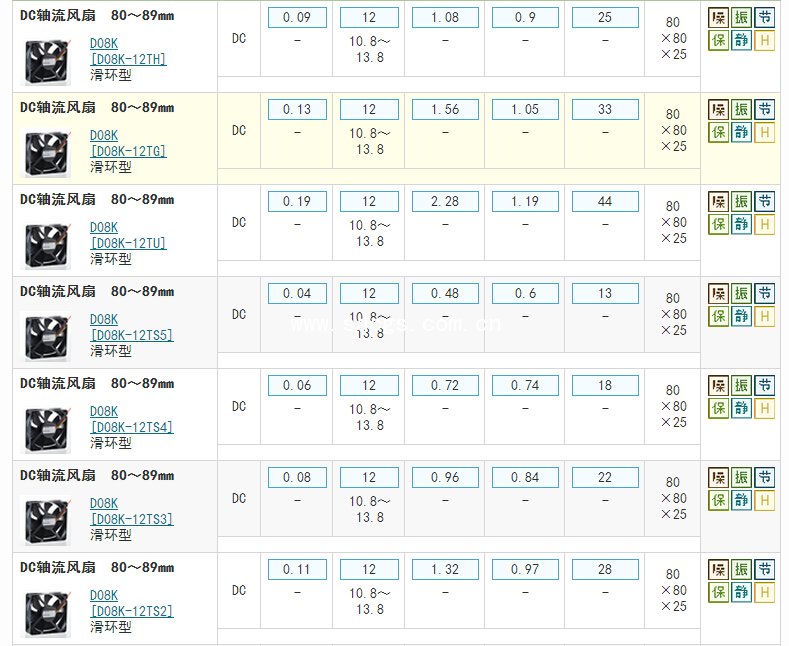Click the 1.56 power value cell

pyautogui.click(x=445, y=110)
